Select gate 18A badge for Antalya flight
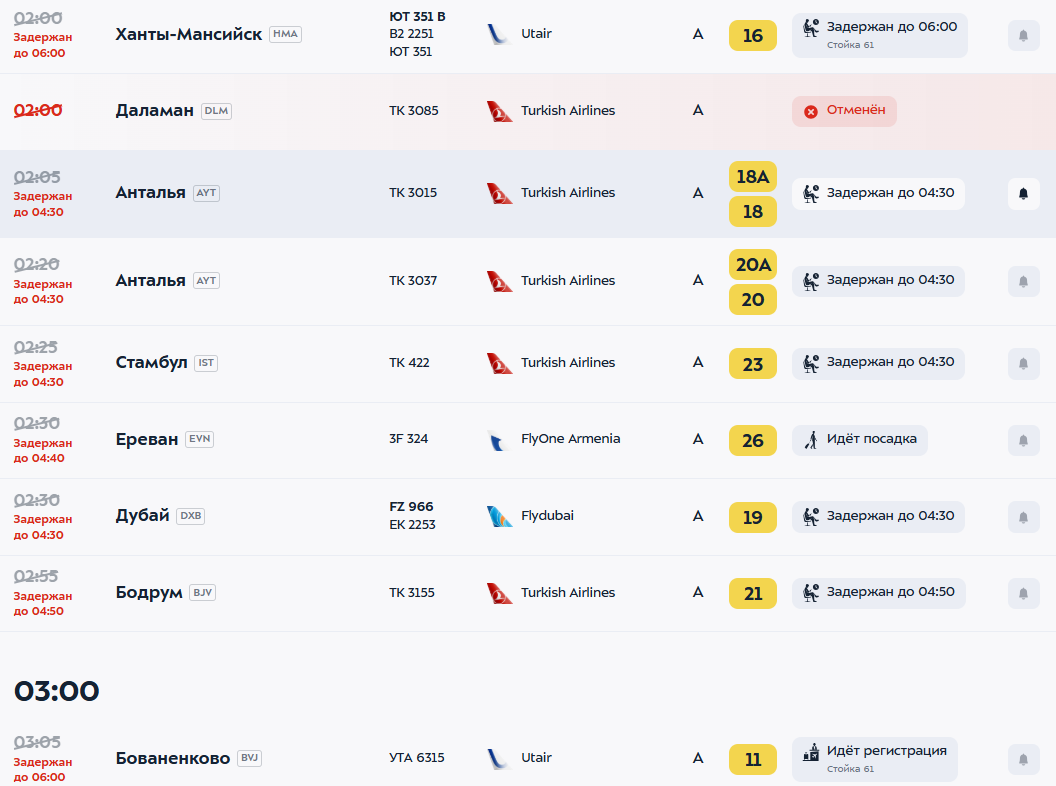 point(753,177)
